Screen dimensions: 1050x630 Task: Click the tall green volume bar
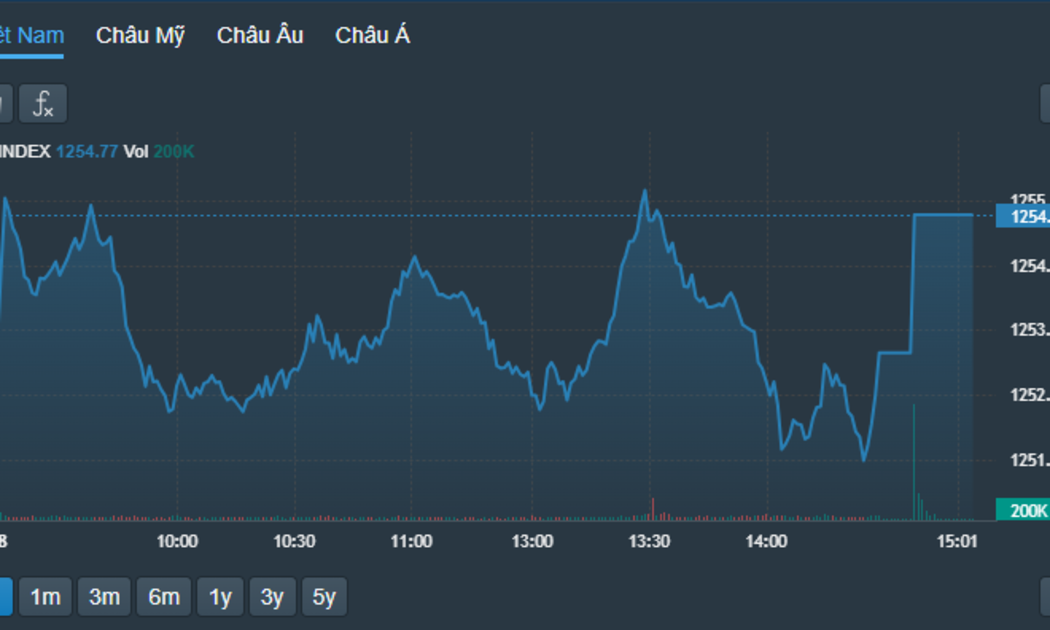(x=914, y=462)
